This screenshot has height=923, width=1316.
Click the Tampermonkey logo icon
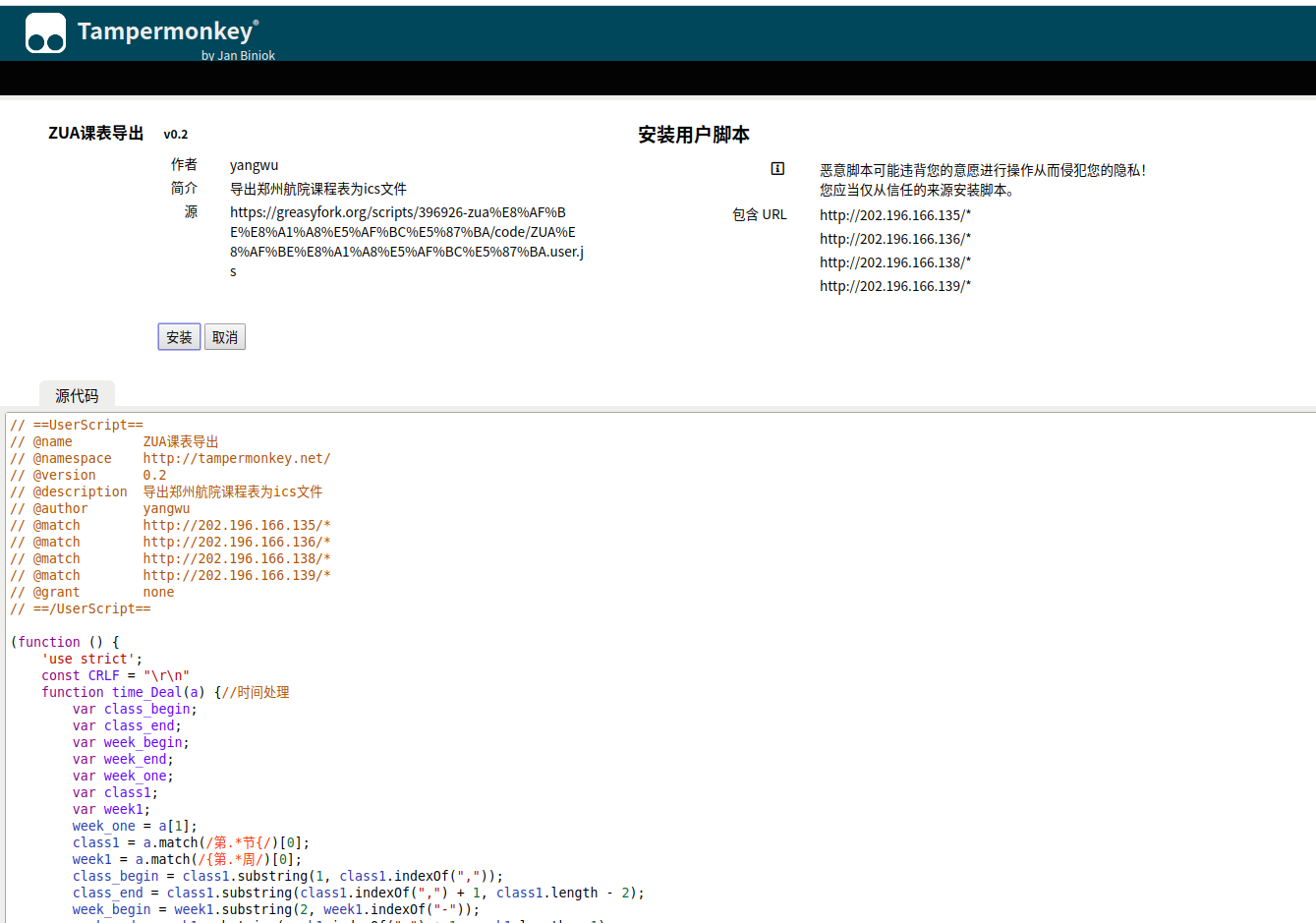tap(45, 32)
